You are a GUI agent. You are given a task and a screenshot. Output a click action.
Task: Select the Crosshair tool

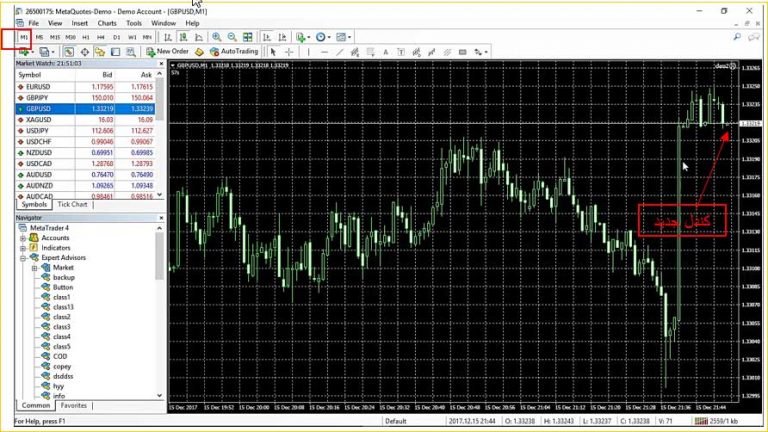coord(289,52)
